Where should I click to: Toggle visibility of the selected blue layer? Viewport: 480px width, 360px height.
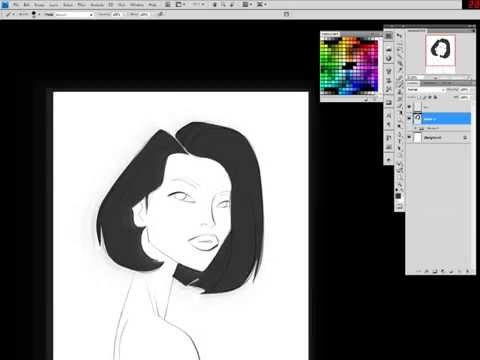(x=409, y=118)
